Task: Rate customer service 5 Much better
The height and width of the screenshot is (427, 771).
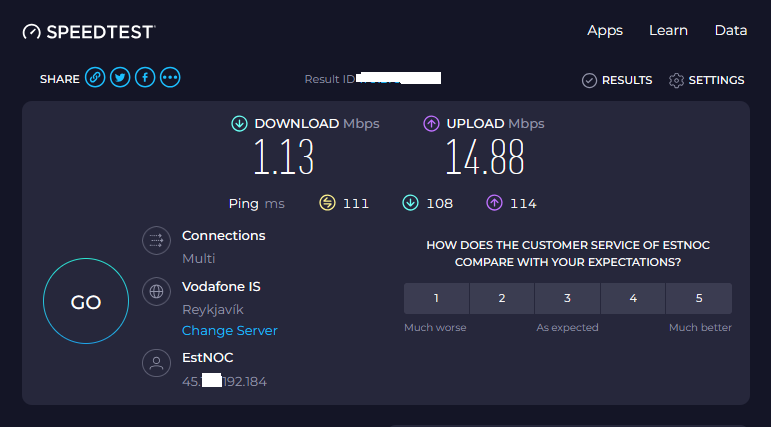Action: click(699, 298)
